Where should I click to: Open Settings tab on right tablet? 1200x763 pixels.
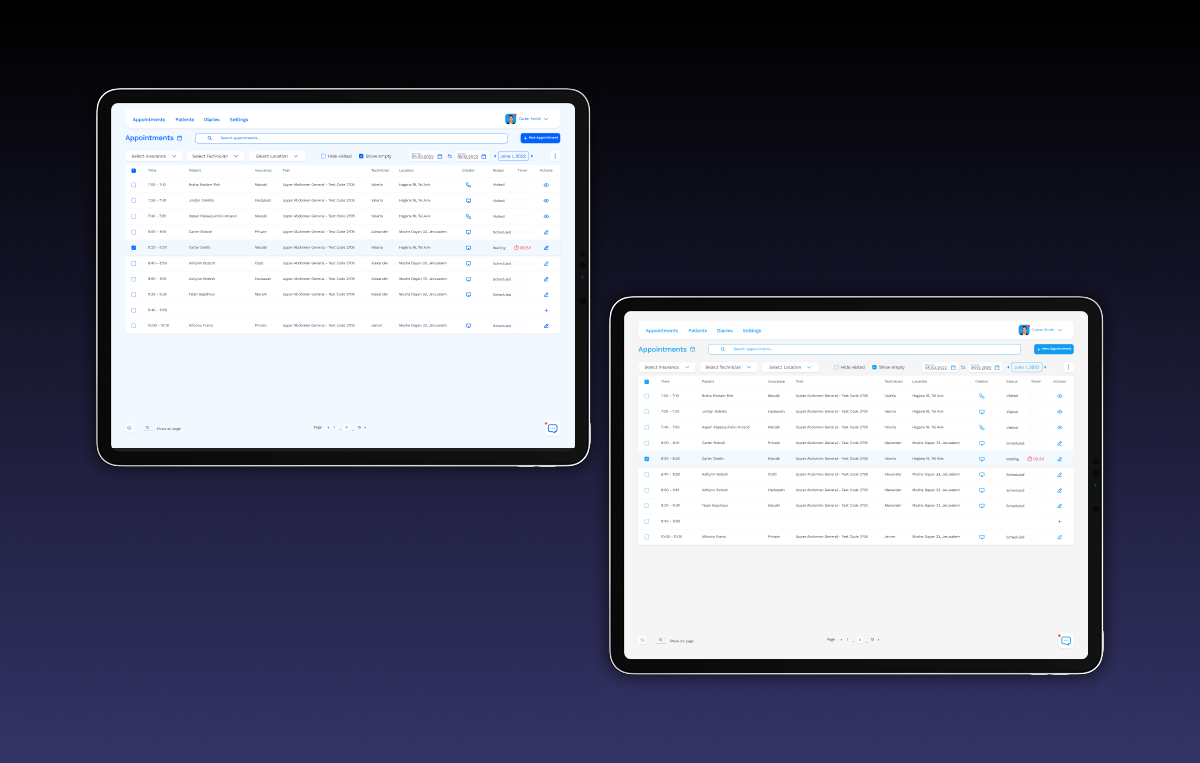[x=752, y=330]
